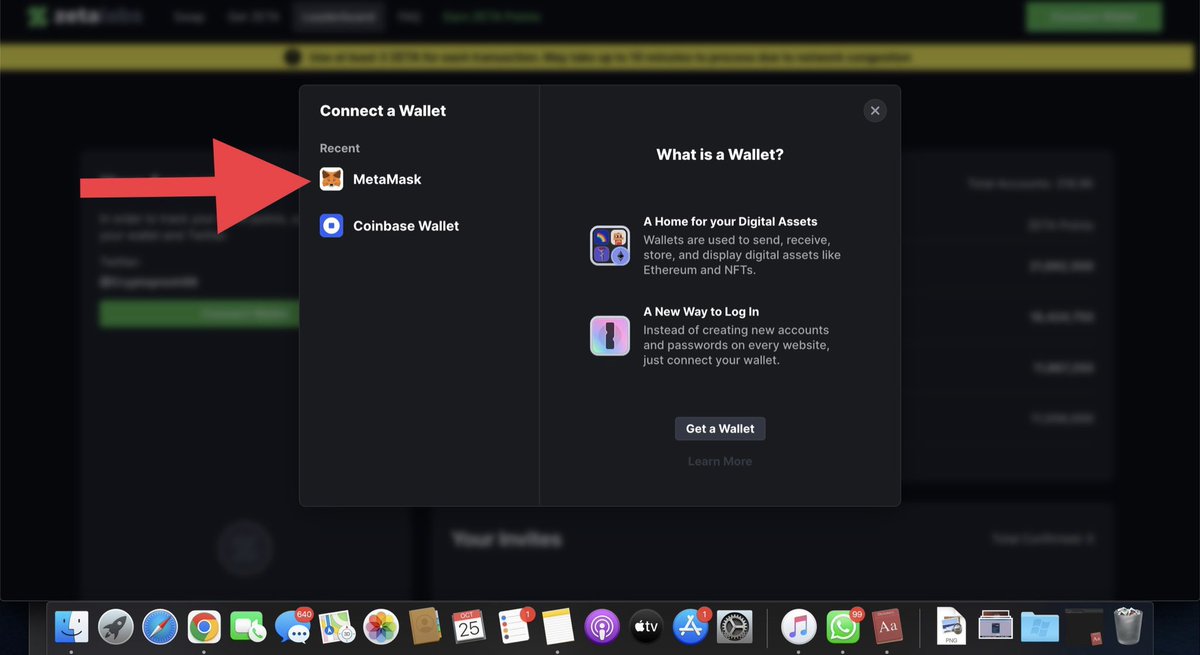This screenshot has height=655, width=1200.
Task: Open Reminders from the Dock
Action: tap(514, 627)
